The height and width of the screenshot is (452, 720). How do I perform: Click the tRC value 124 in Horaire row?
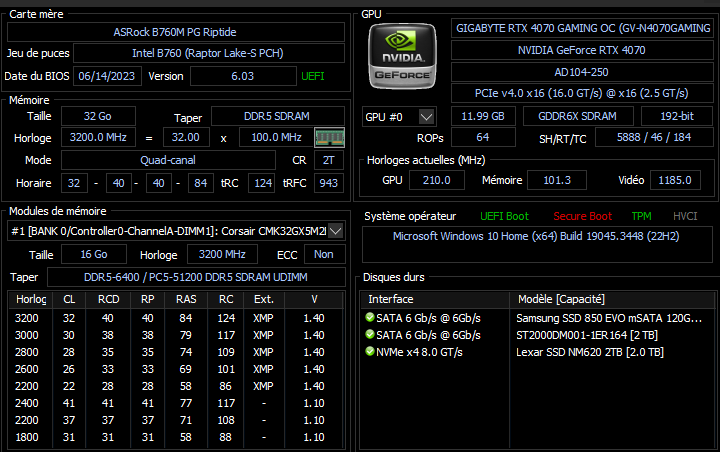coord(262,183)
